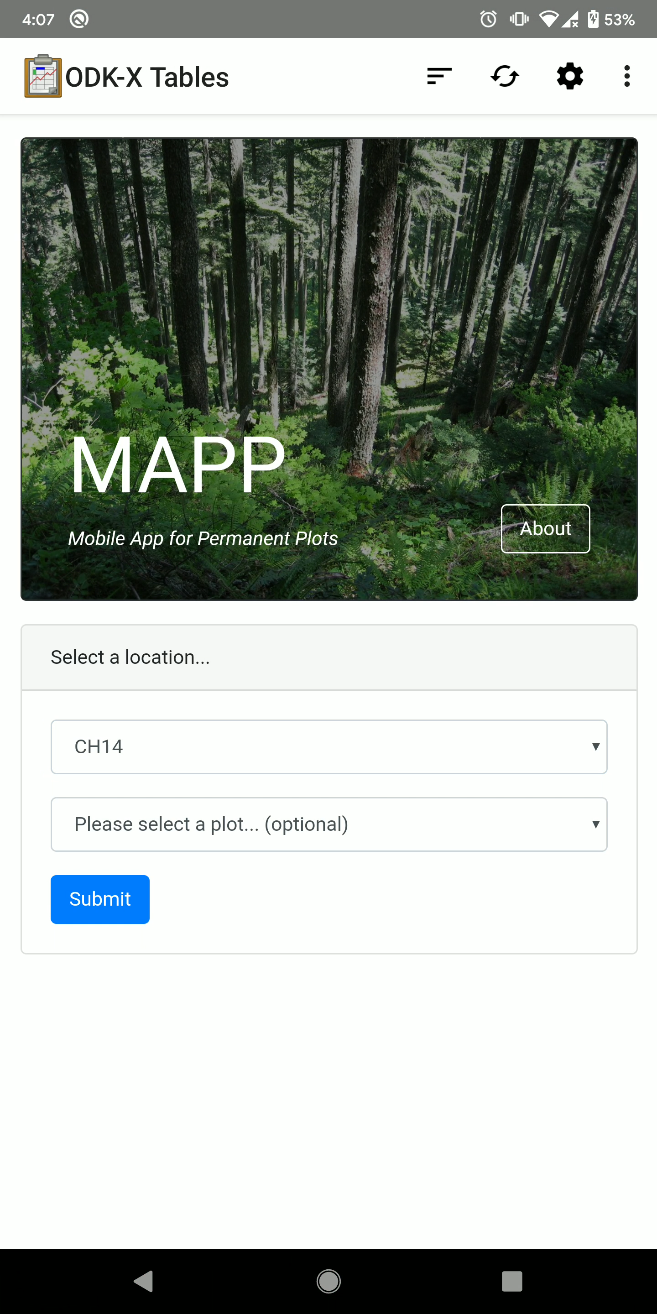Click the About button on banner
Screen dimensions: 657x1314
pyautogui.click(x=545, y=529)
